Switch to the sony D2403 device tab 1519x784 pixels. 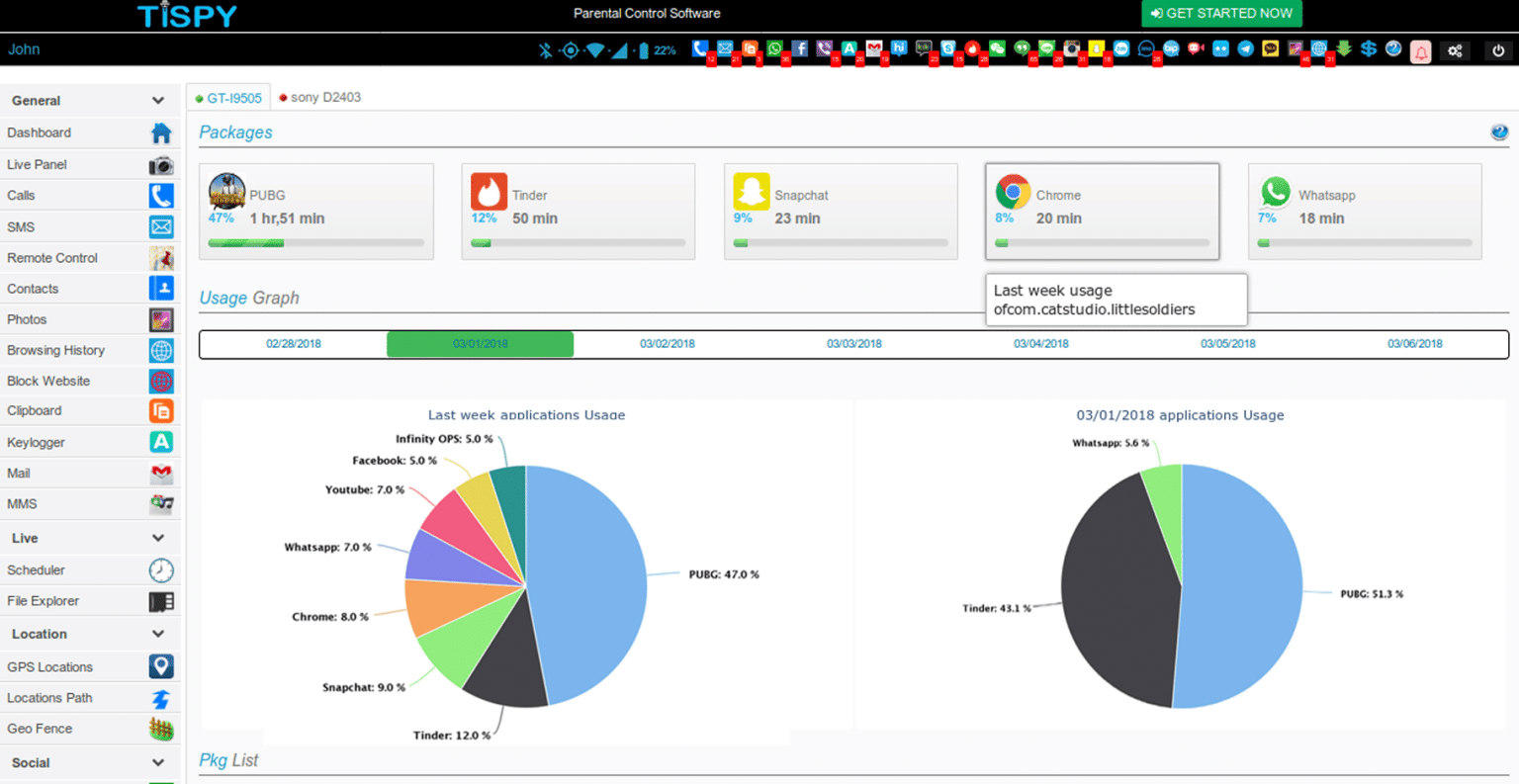320,97
